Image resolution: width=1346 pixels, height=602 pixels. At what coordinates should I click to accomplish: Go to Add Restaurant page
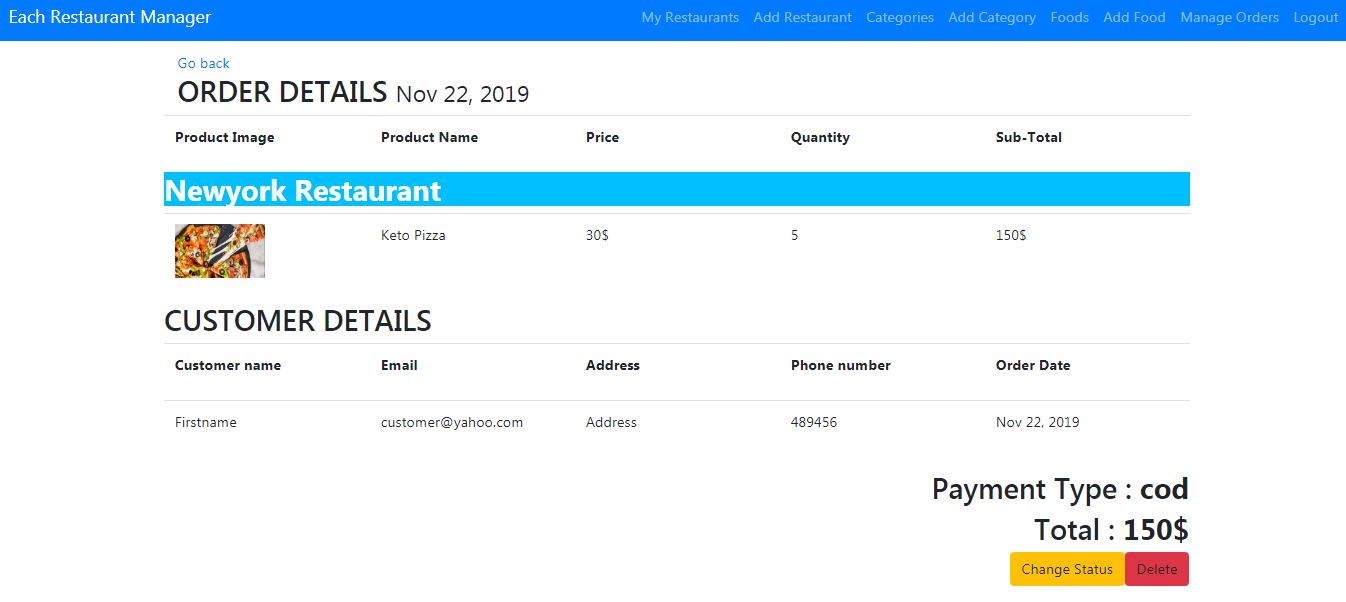802,17
